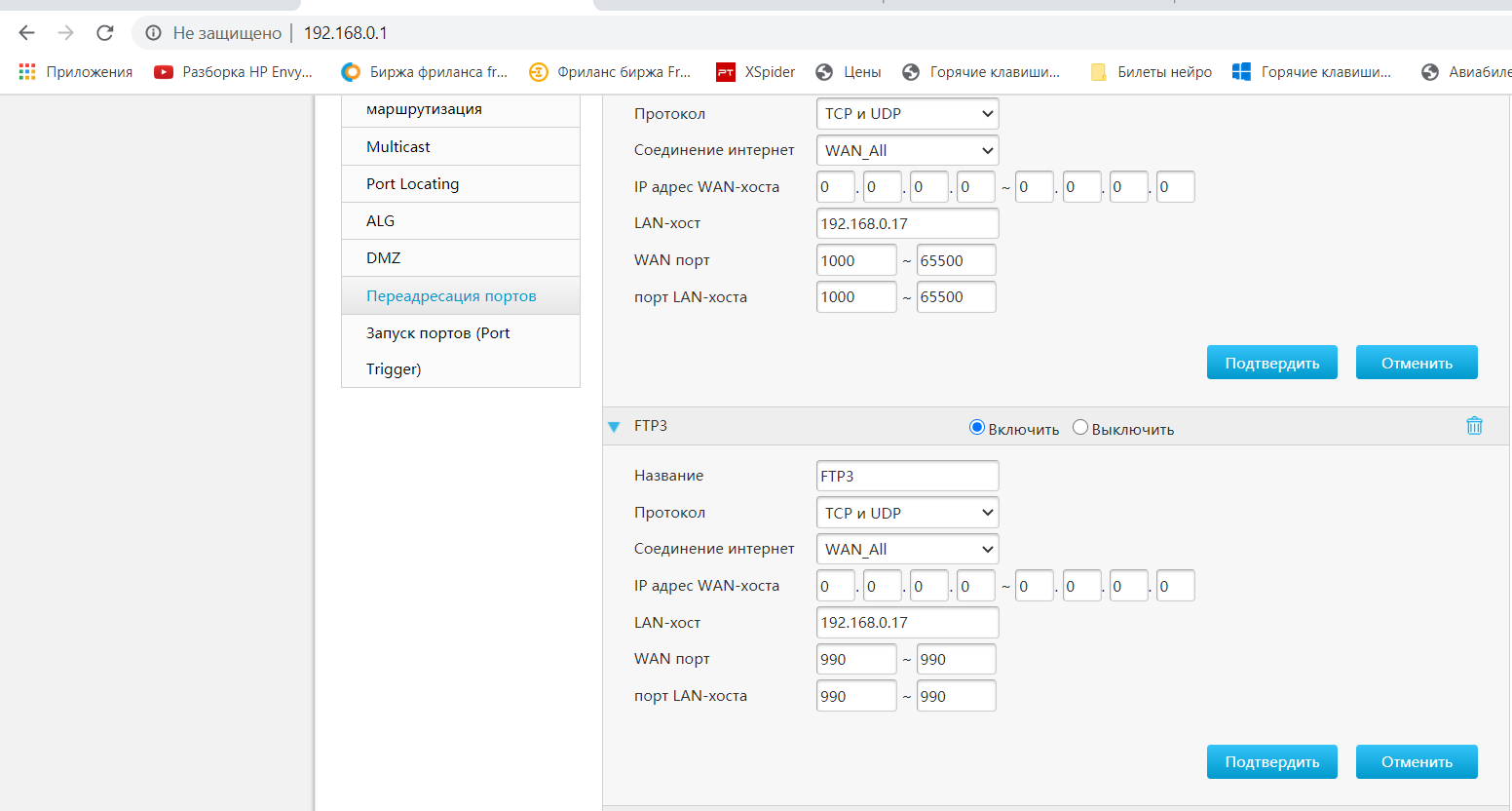Open first Горячие клавиши globe bookmark

(x=981, y=71)
